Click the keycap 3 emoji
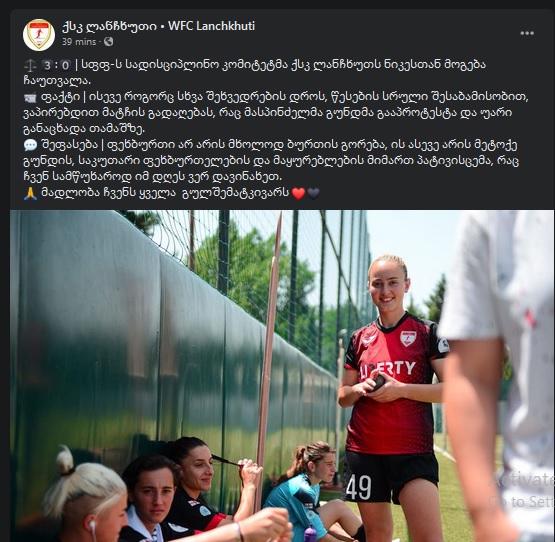Image resolution: width=555 pixels, height=542 pixels. (47, 65)
